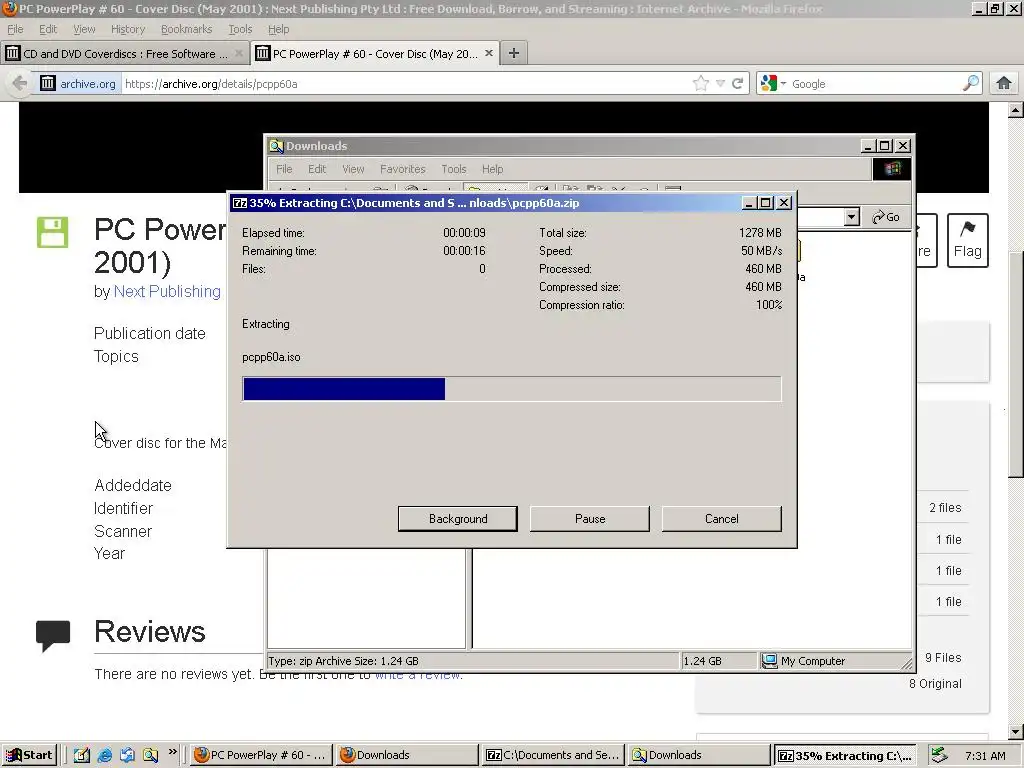Click the green floppy disk software icon
The height and width of the screenshot is (768, 1024).
(52, 232)
